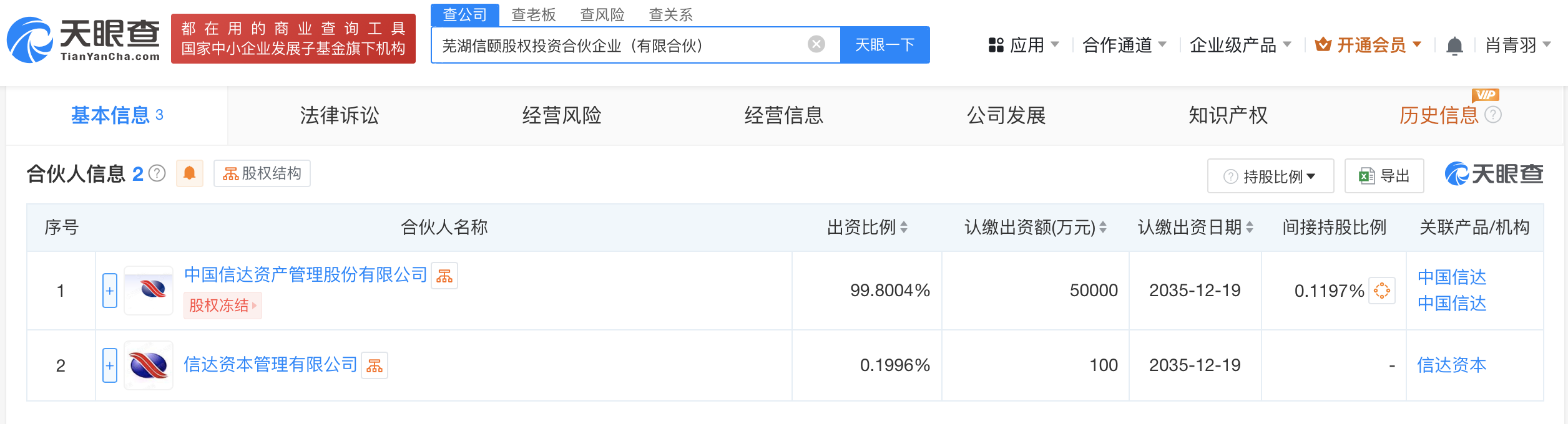1568x424 pixels.
Task: Open equity structure icon for 信达资本管理
Action: click(x=375, y=366)
